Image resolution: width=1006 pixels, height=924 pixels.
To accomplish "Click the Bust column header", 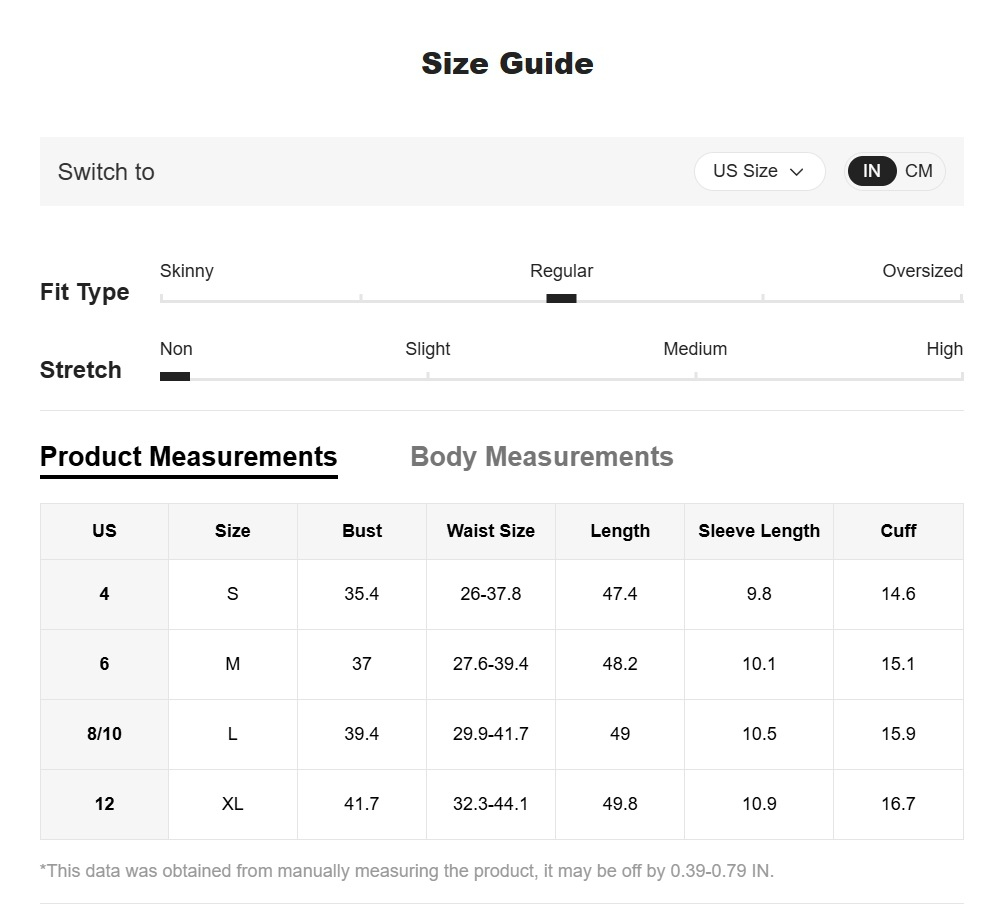I will 362,531.
